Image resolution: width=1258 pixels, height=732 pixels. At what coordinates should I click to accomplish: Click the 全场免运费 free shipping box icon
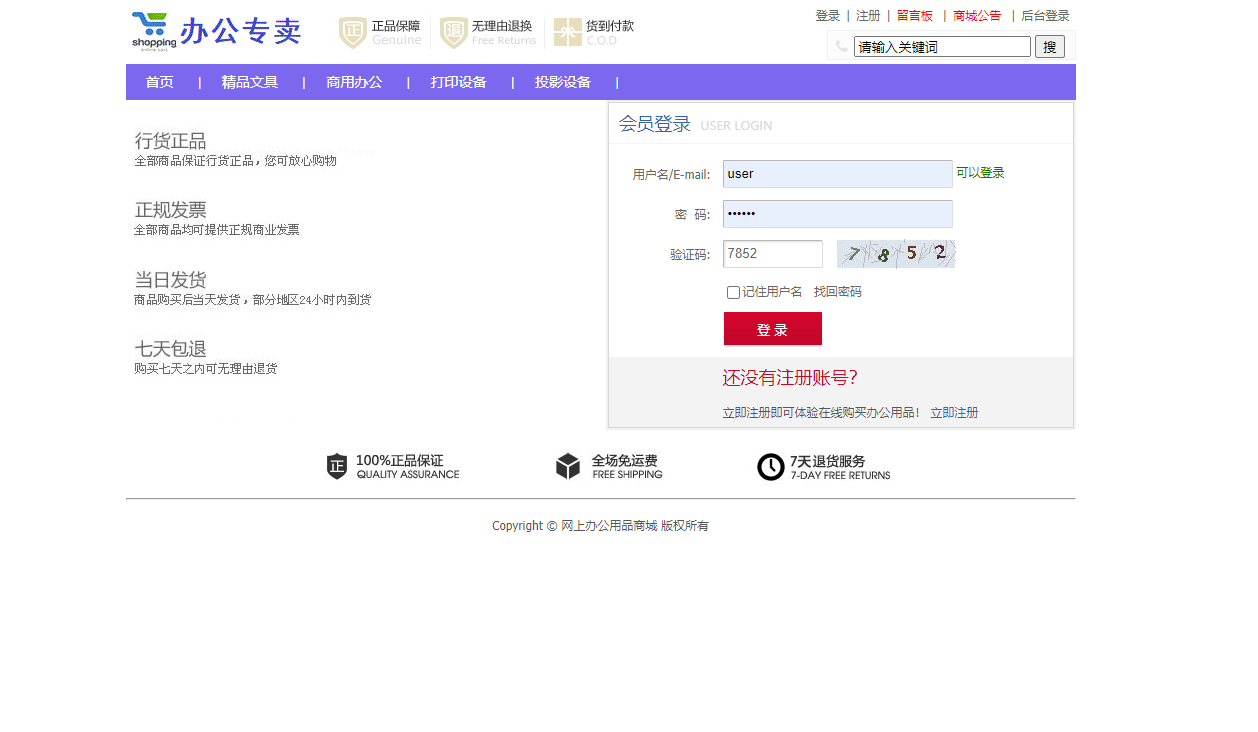(568, 466)
